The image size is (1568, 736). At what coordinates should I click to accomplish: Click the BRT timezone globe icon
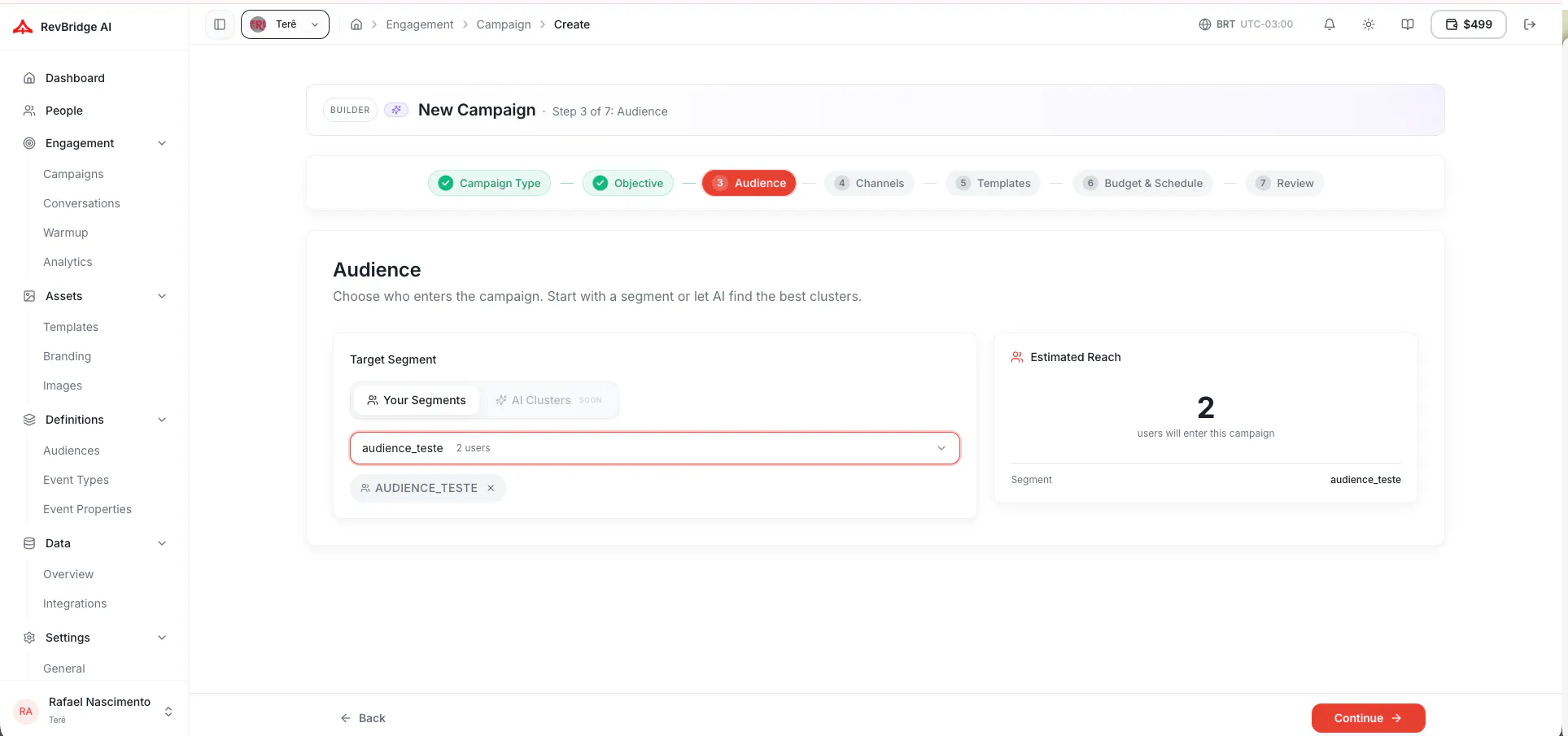(x=1205, y=24)
